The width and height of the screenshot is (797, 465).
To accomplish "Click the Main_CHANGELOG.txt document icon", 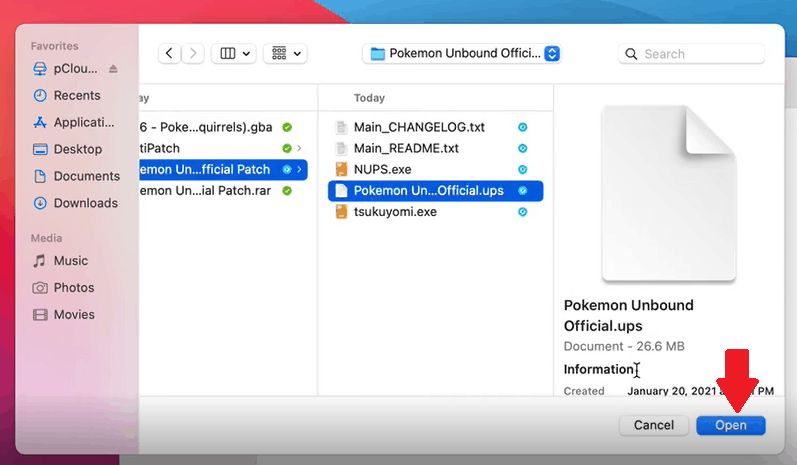I will 342,127.
